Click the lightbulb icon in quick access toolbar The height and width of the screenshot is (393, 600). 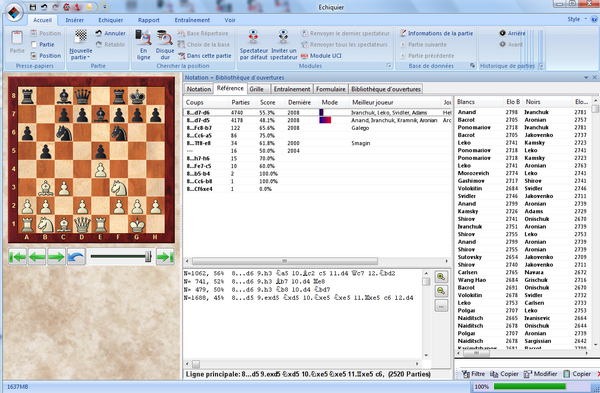point(89,7)
